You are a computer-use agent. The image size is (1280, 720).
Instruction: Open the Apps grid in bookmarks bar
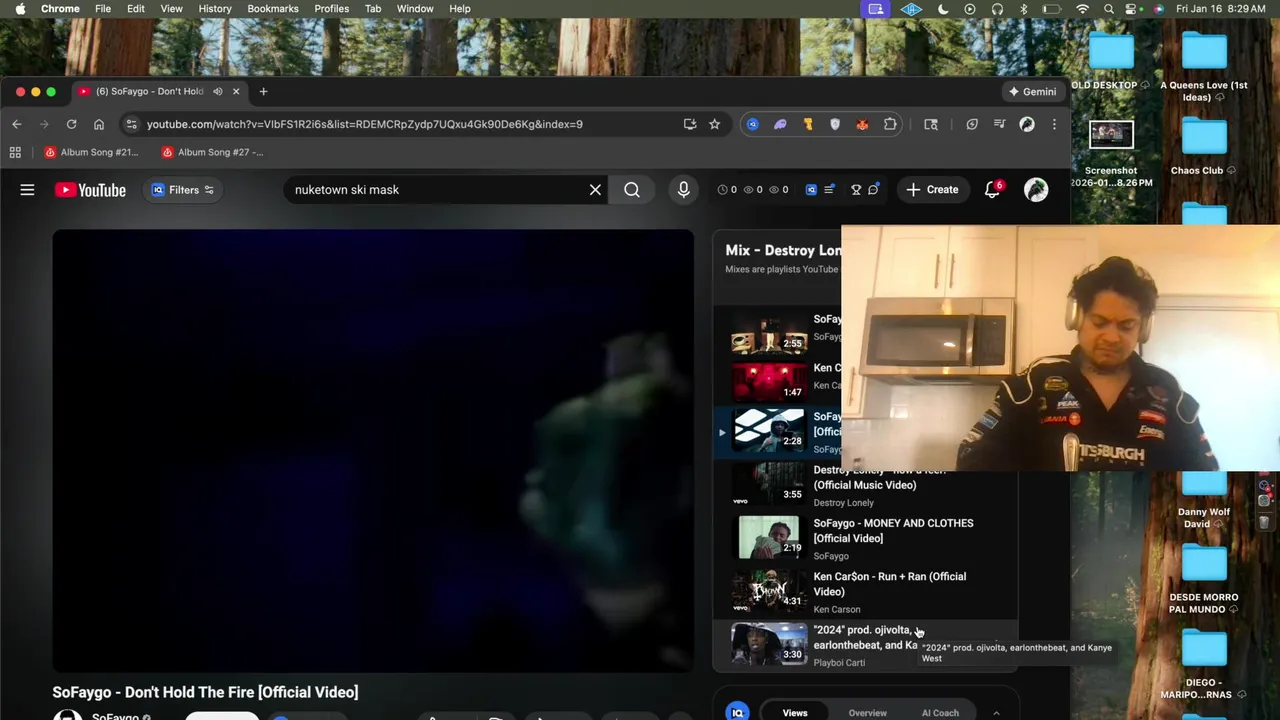15,152
